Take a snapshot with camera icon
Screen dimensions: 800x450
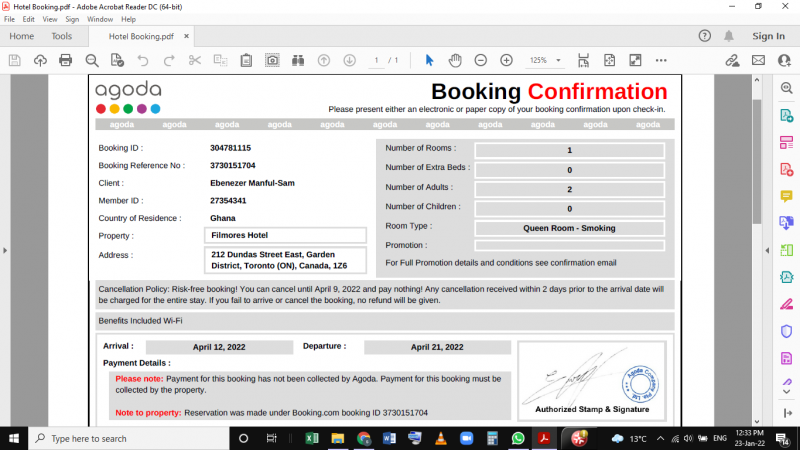272,60
